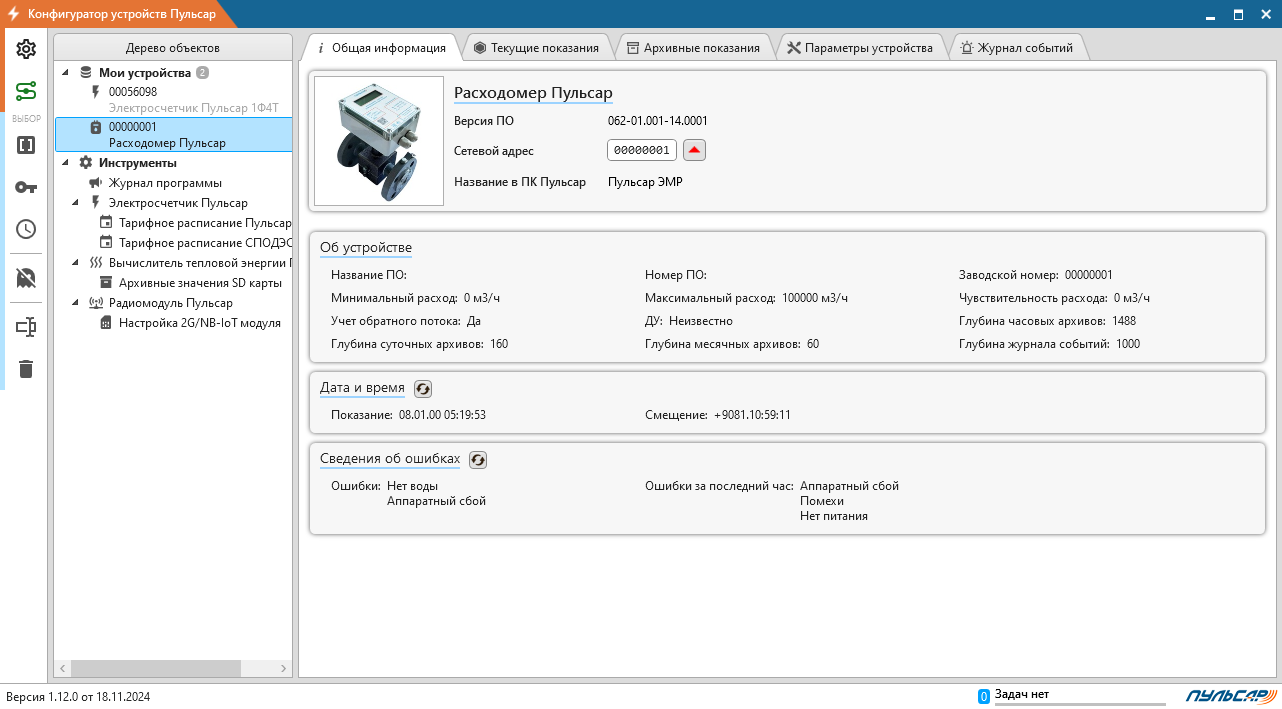Open Настройка 2G/NB-IoT модуля item
The width and height of the screenshot is (1282, 709).
point(200,323)
